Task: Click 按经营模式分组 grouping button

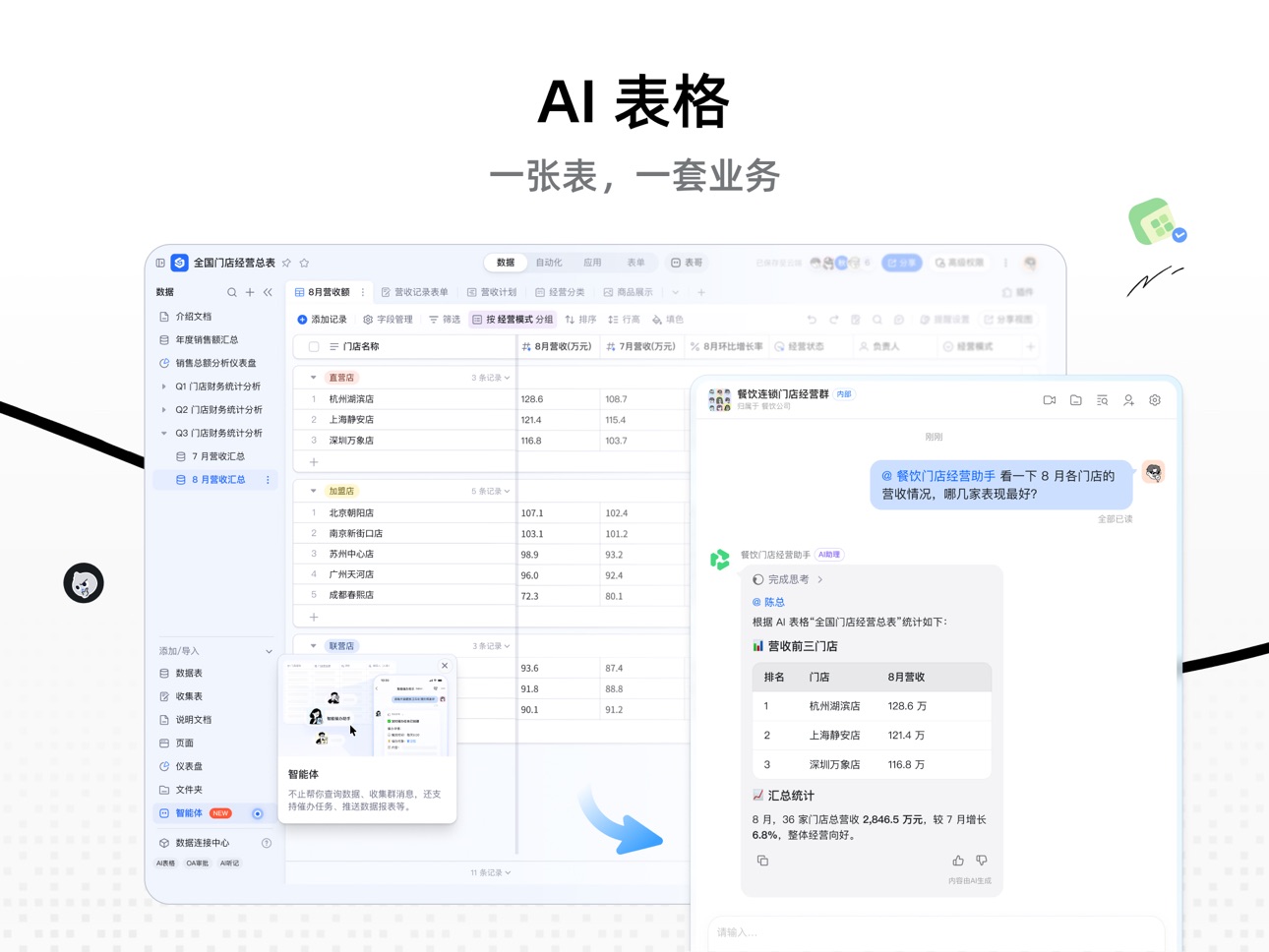Action: (513, 320)
